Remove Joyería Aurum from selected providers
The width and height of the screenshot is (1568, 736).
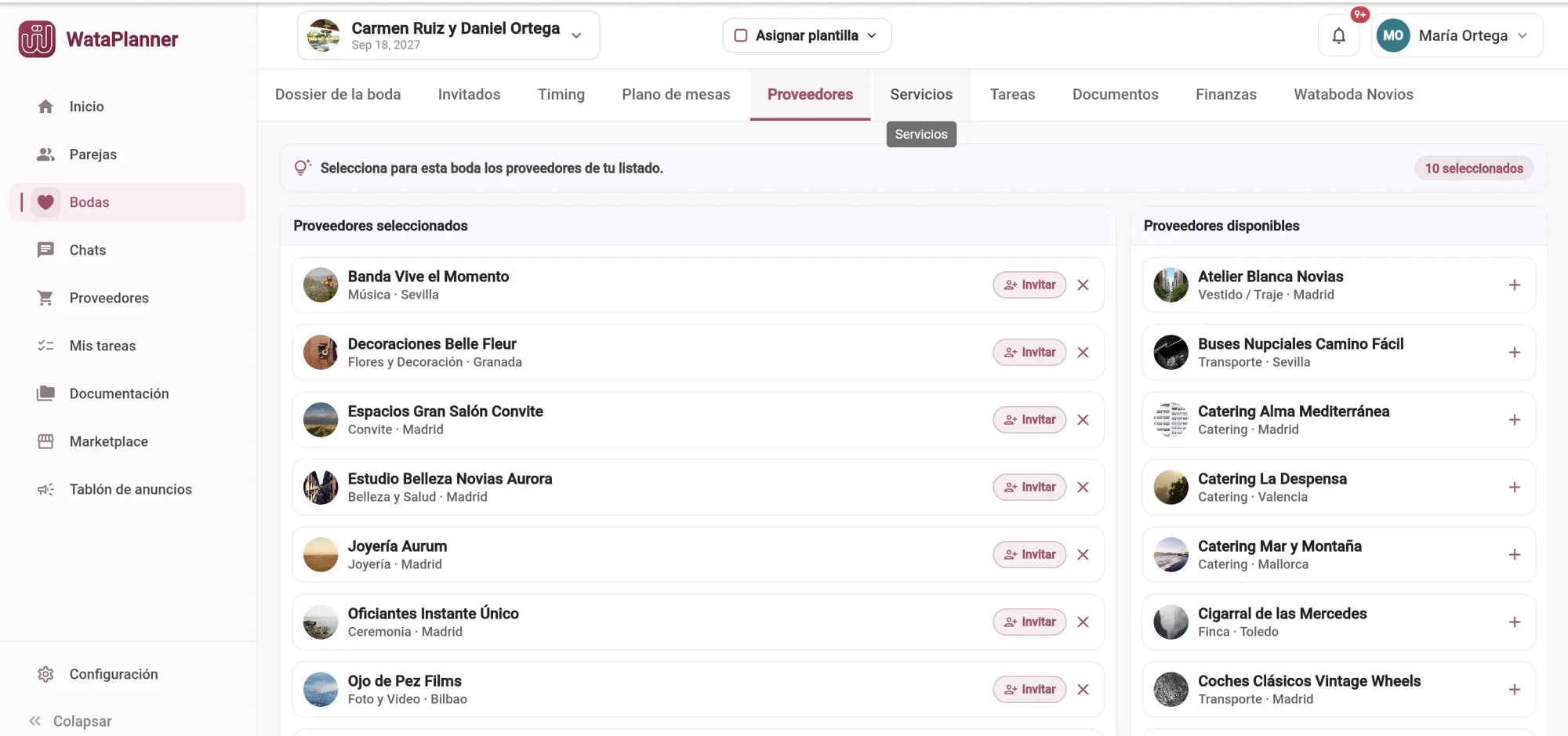pyautogui.click(x=1083, y=554)
